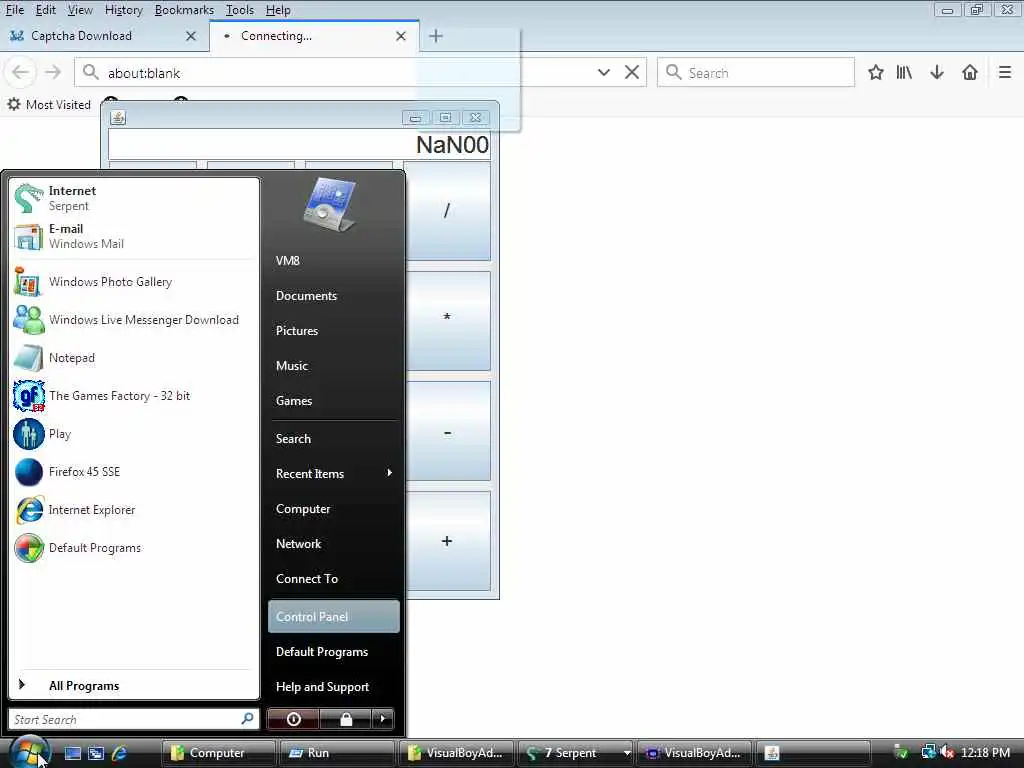Click calculator multiply button
This screenshot has height=768, width=1024.
click(x=447, y=321)
